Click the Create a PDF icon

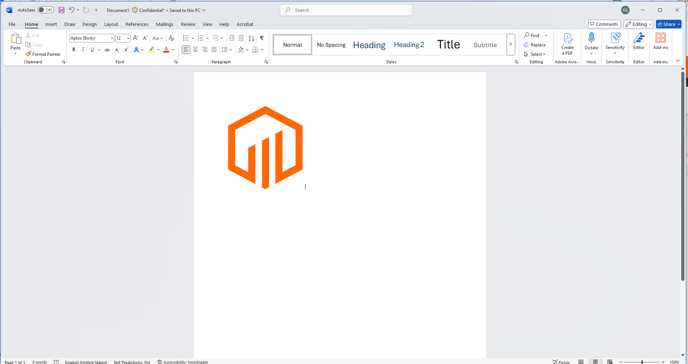click(567, 43)
